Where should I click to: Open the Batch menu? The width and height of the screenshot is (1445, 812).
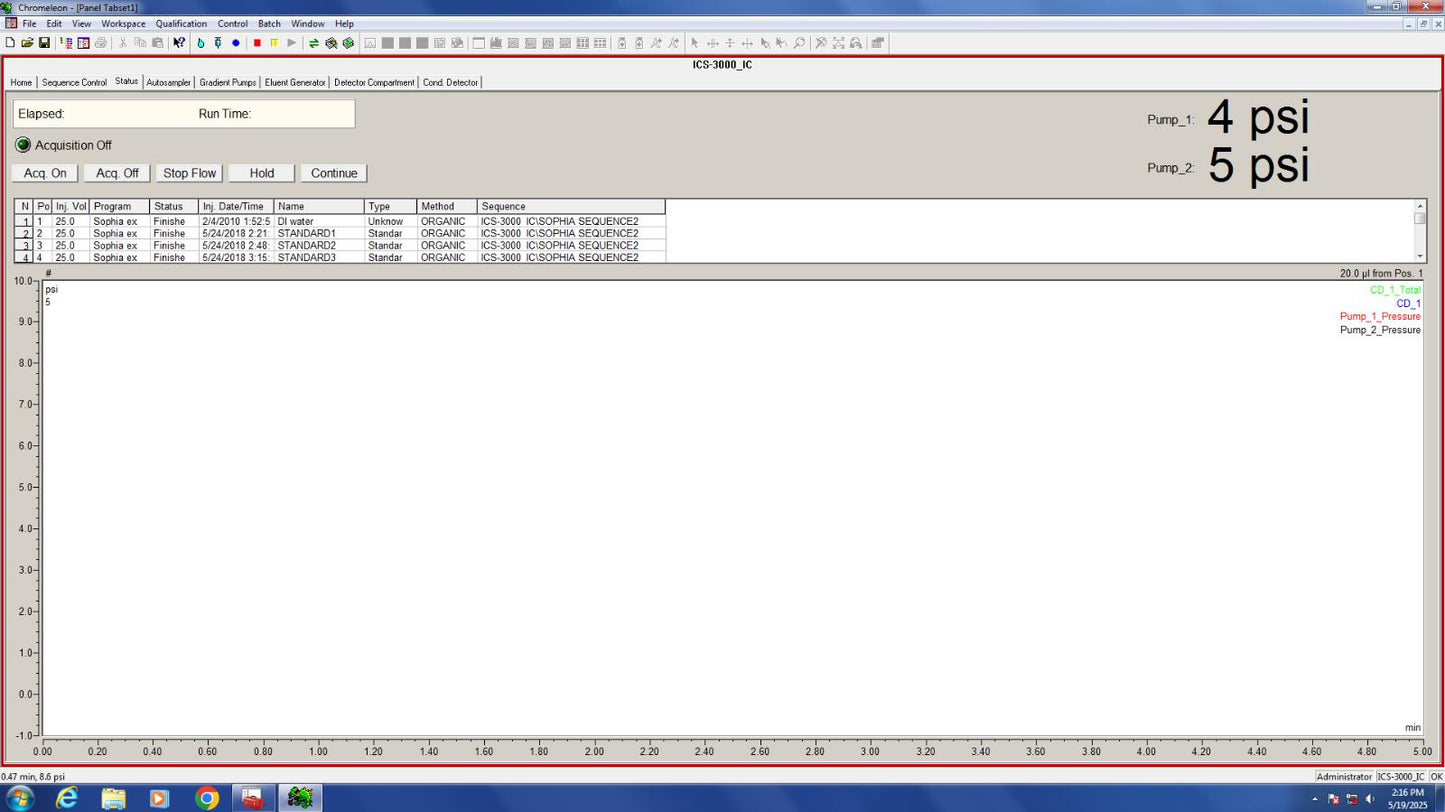click(269, 23)
